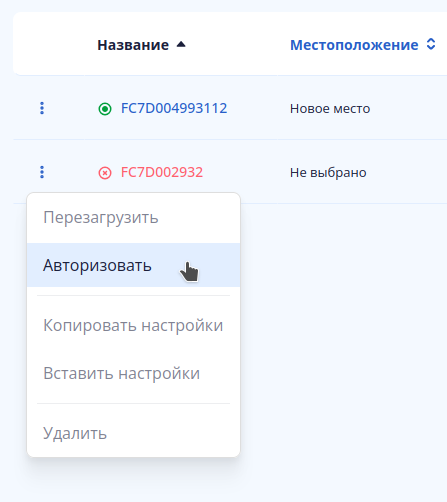Click the second separator above Удалить
The image size is (447, 502).
133,403
